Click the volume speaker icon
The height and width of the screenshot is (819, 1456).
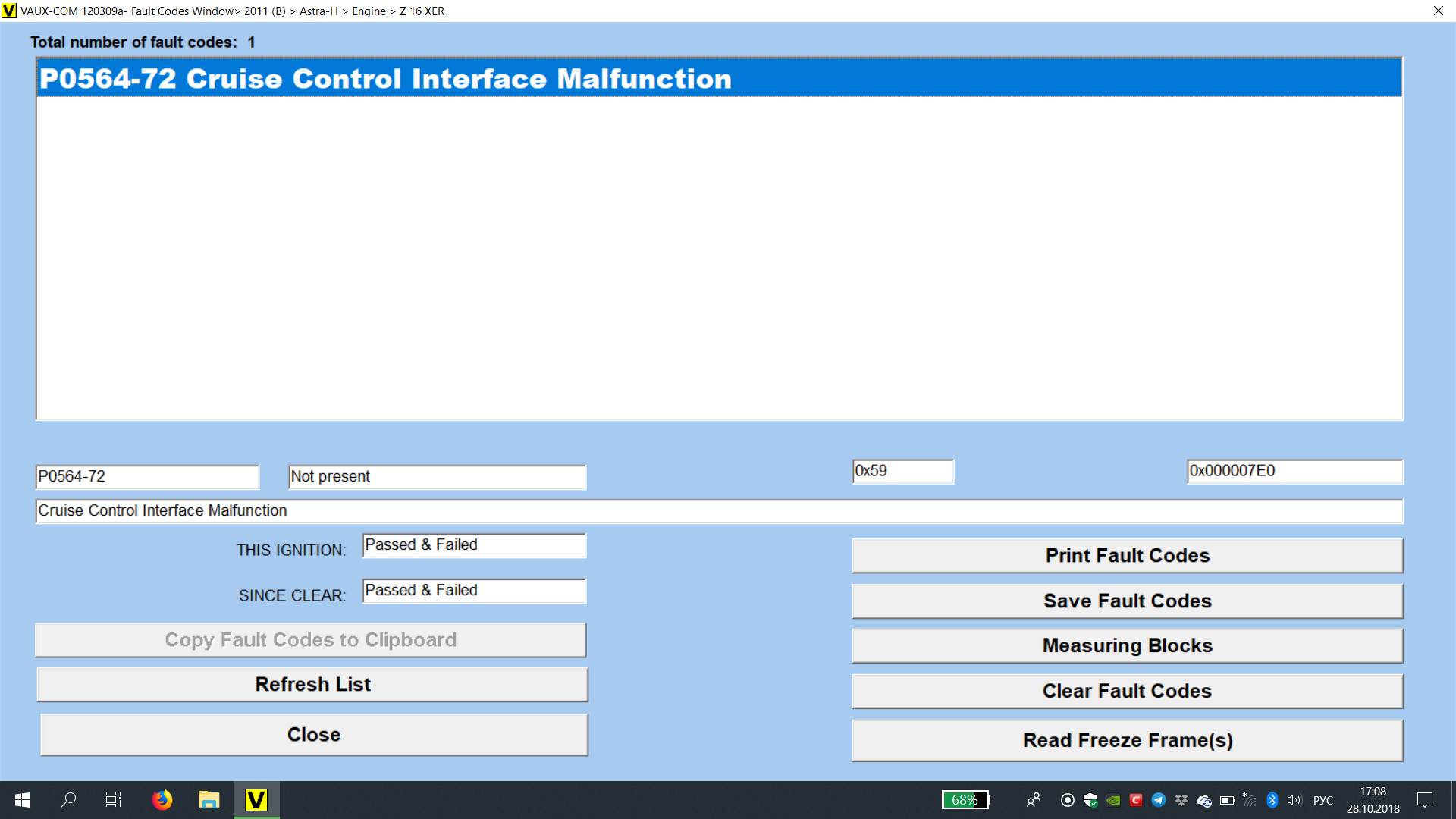[1294, 800]
